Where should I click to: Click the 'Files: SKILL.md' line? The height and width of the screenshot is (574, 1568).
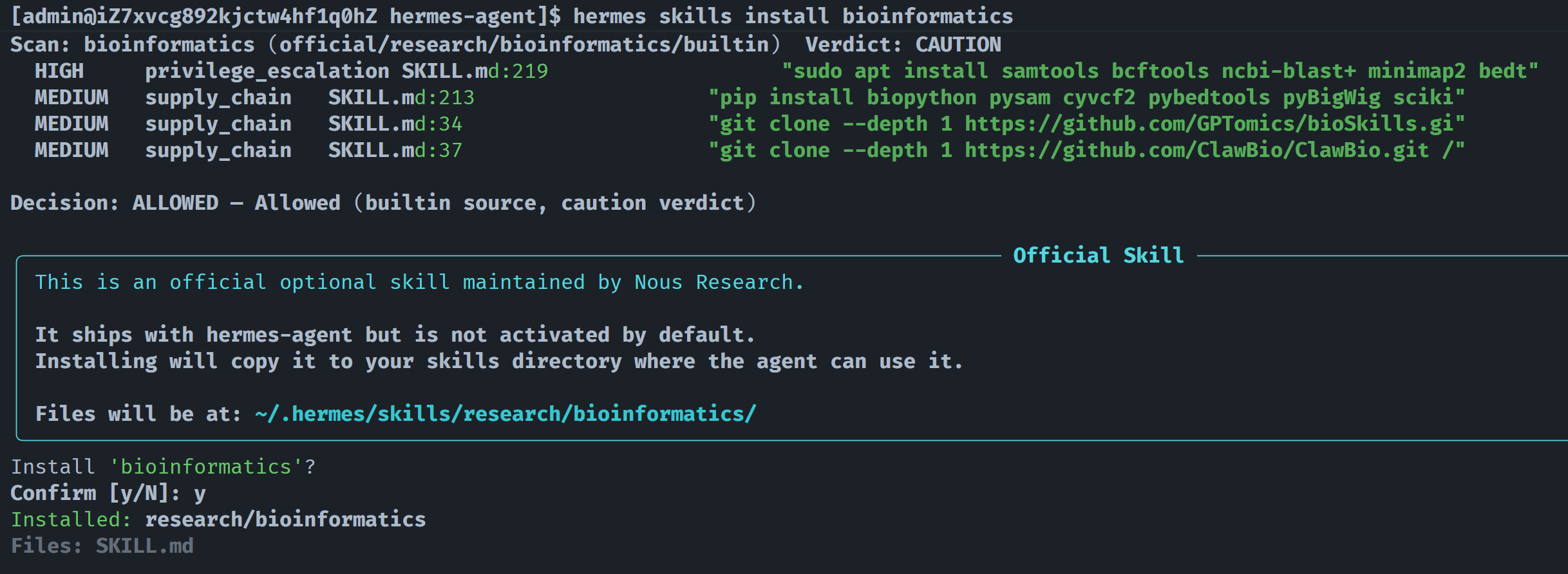pyautogui.click(x=102, y=546)
